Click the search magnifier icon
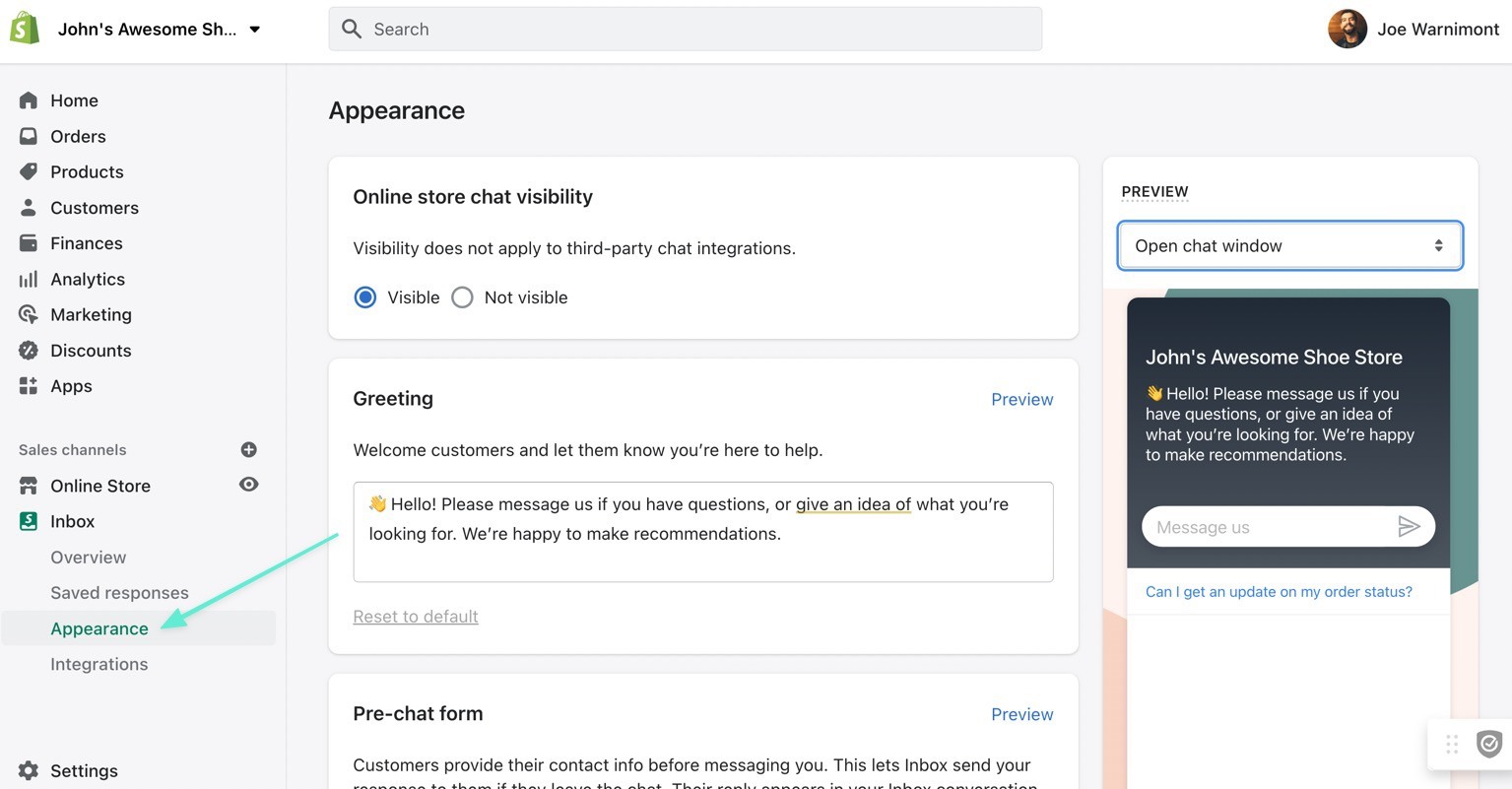The height and width of the screenshot is (789, 1512). tap(352, 29)
